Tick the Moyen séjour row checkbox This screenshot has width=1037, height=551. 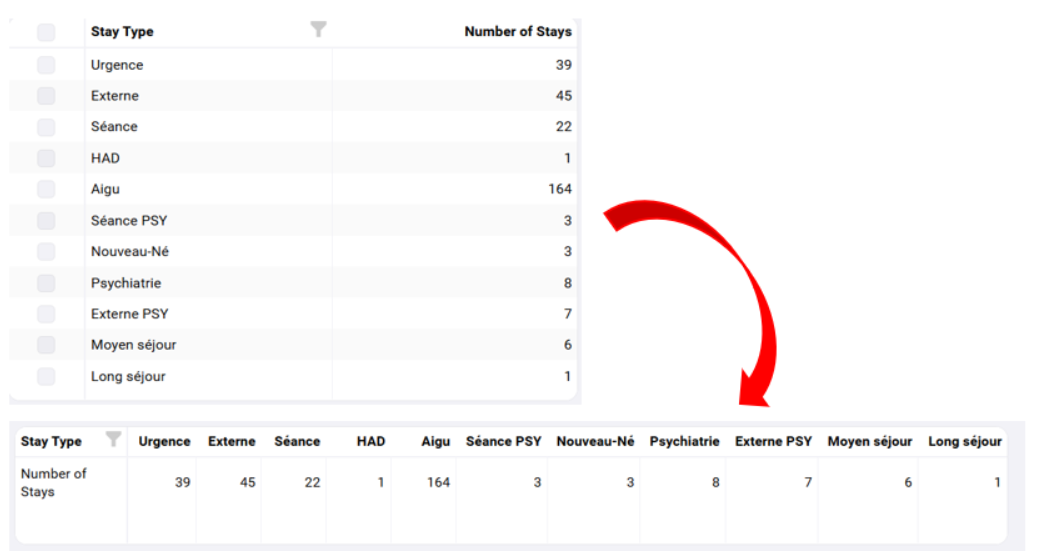pyautogui.click(x=46, y=345)
